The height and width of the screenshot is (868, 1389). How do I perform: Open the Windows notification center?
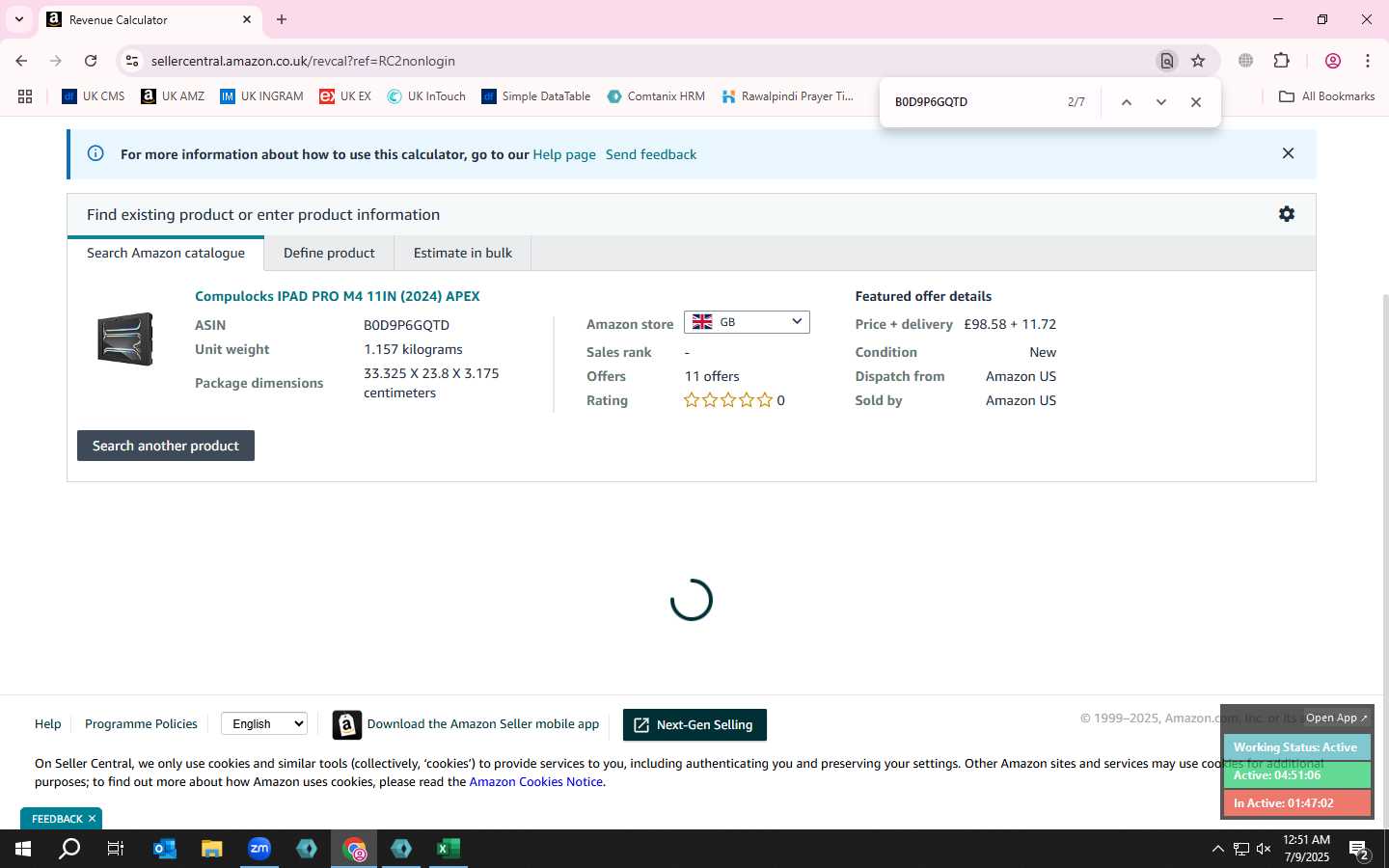tap(1359, 851)
